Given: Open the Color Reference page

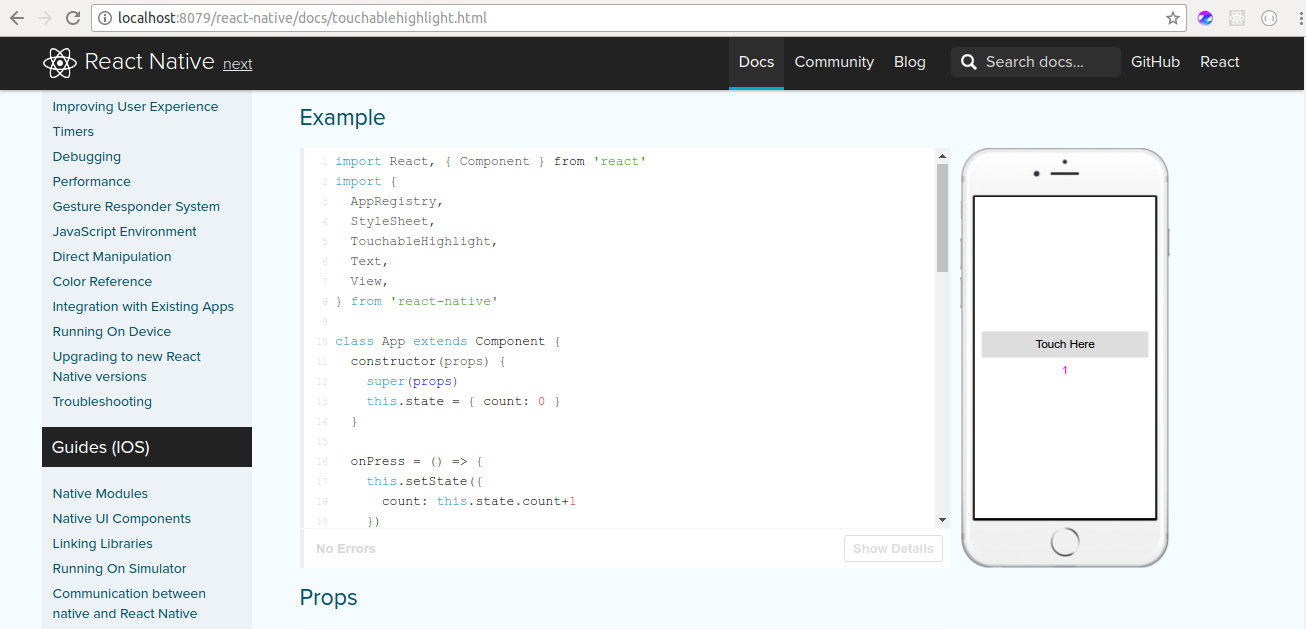Looking at the screenshot, I should tap(102, 282).
